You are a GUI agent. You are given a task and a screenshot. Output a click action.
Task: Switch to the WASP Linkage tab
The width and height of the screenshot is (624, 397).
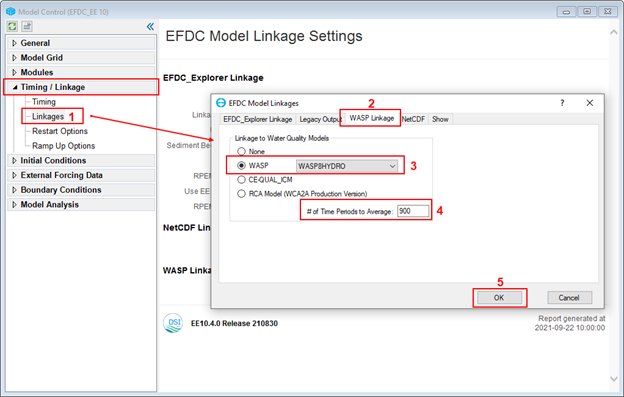tap(371, 118)
